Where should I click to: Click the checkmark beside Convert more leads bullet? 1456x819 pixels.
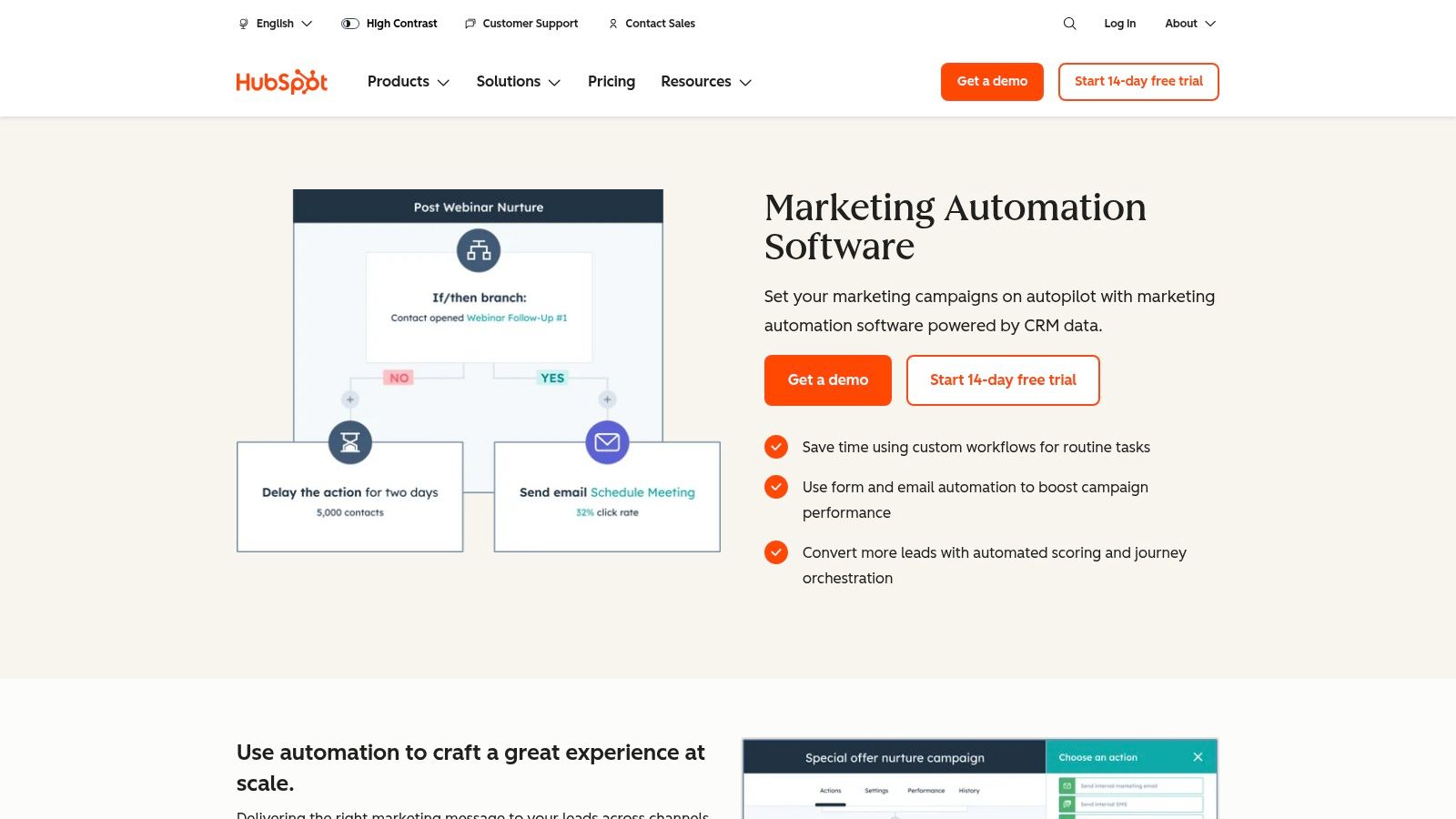(776, 552)
